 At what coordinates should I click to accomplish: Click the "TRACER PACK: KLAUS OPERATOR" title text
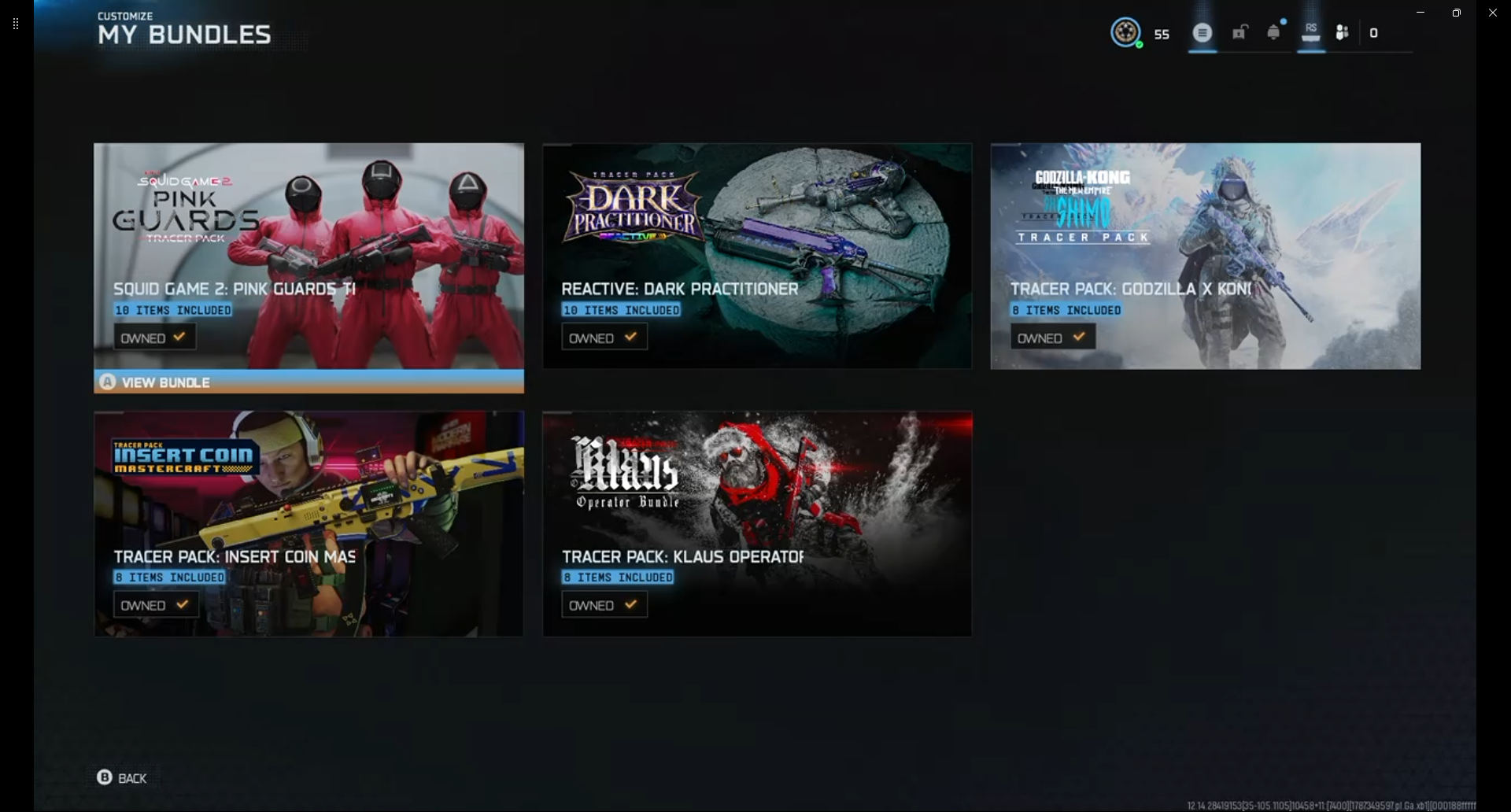(x=683, y=557)
